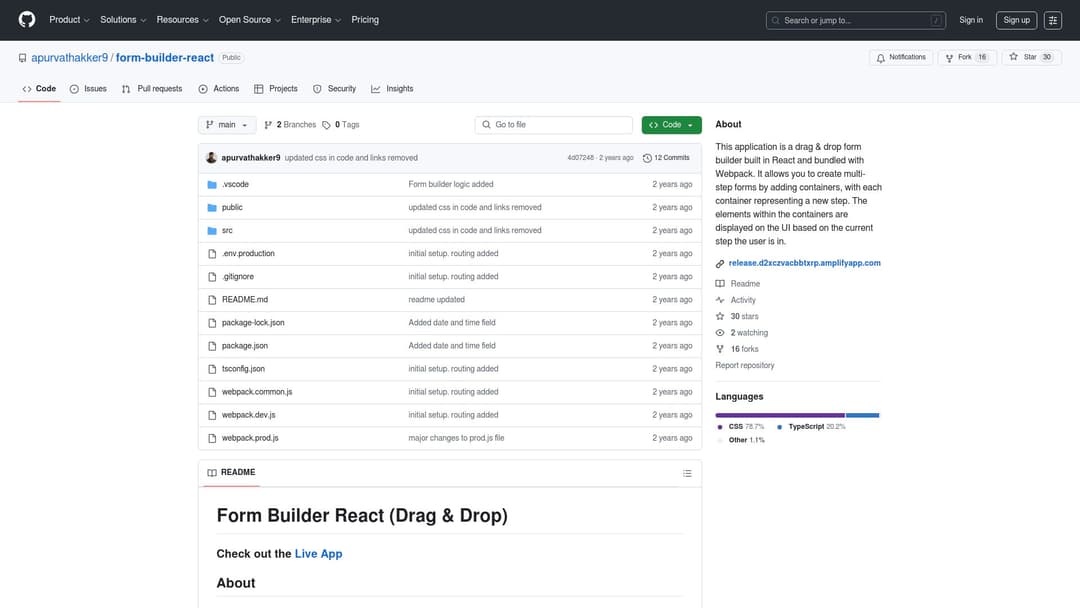Image resolution: width=1080 pixels, height=608 pixels.
Task: Click the star icon beside 30 stars
Action: point(720,316)
